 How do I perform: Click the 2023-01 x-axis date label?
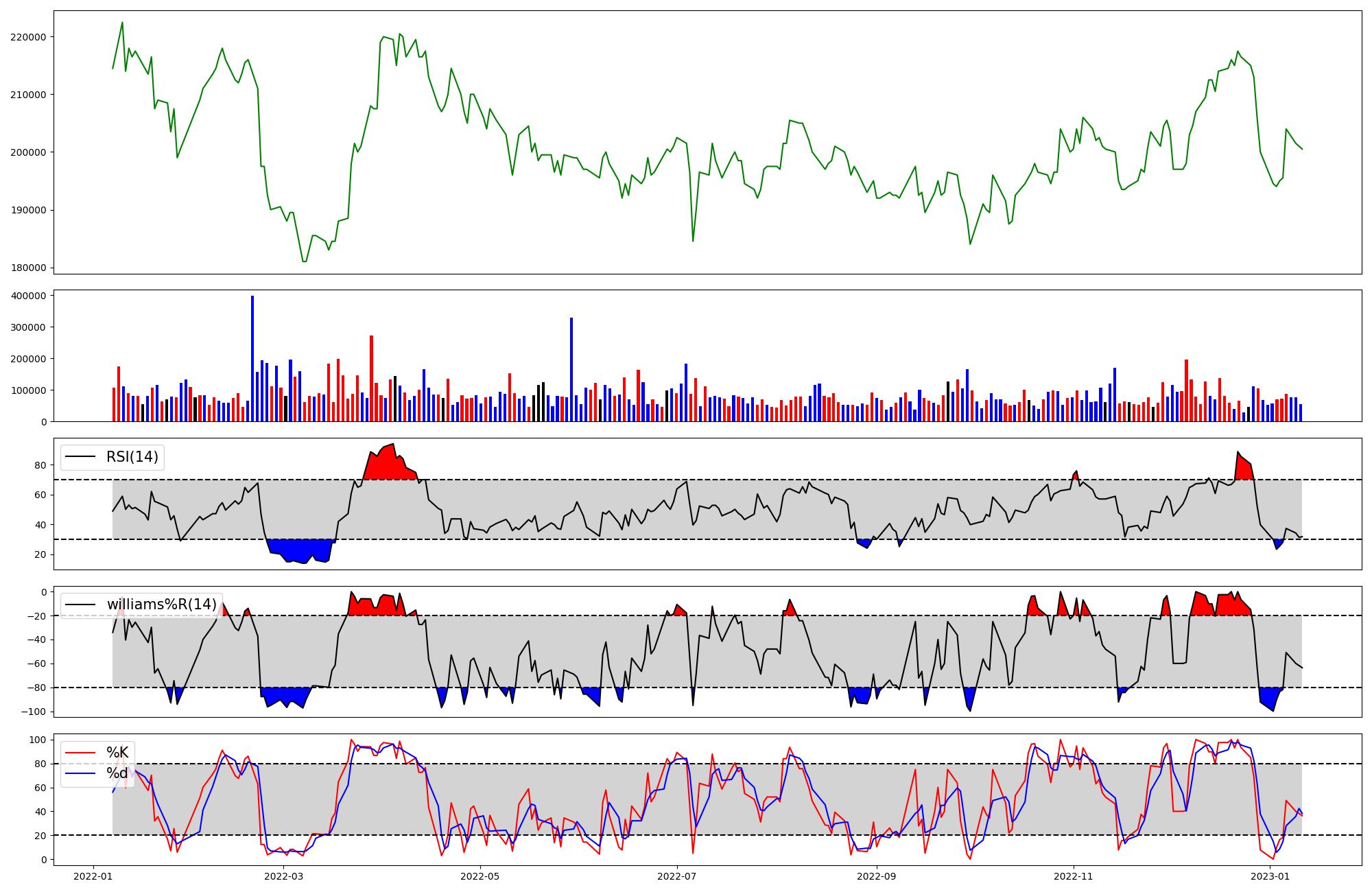(1270, 876)
